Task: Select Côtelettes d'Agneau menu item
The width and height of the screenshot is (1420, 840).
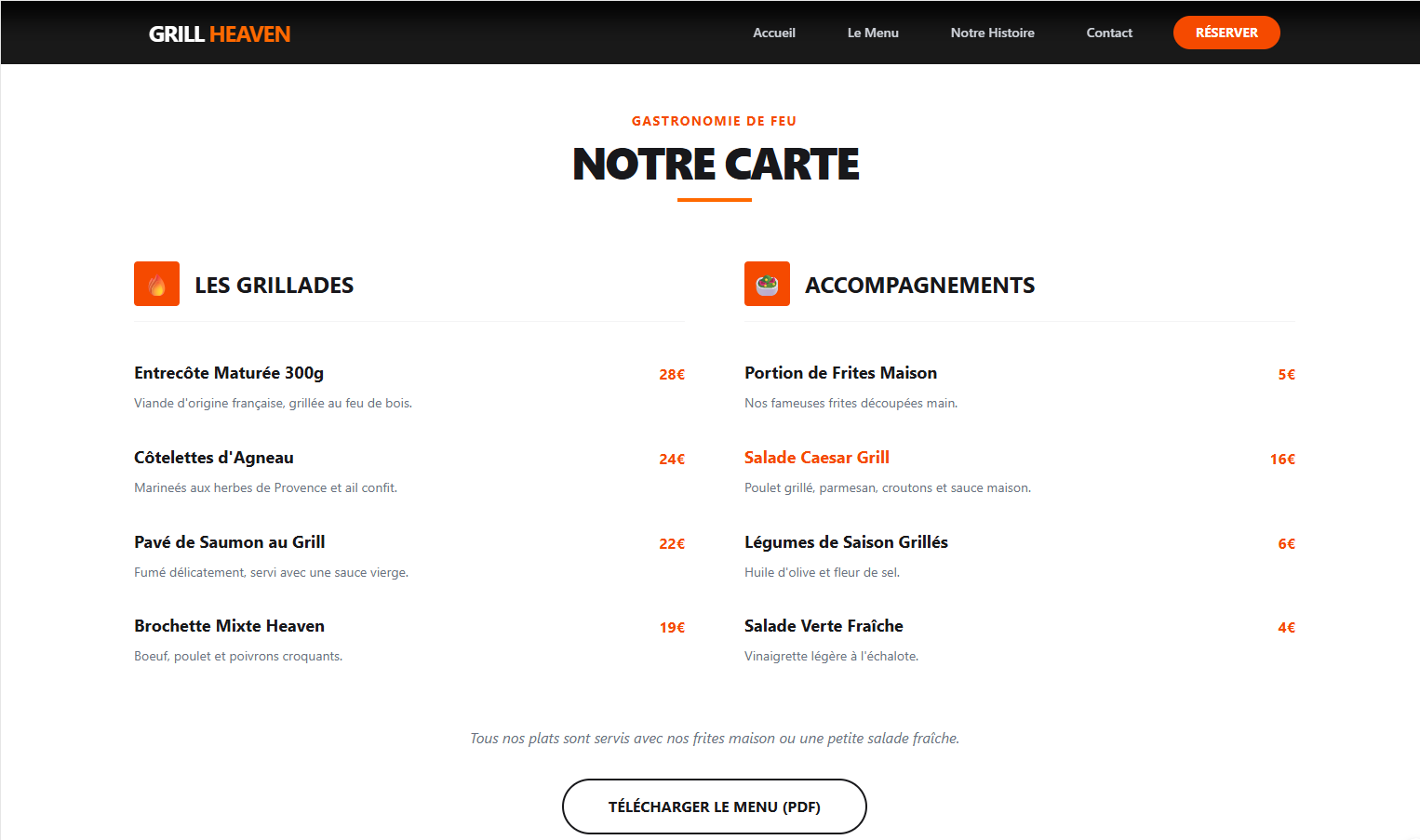Action: click(214, 458)
